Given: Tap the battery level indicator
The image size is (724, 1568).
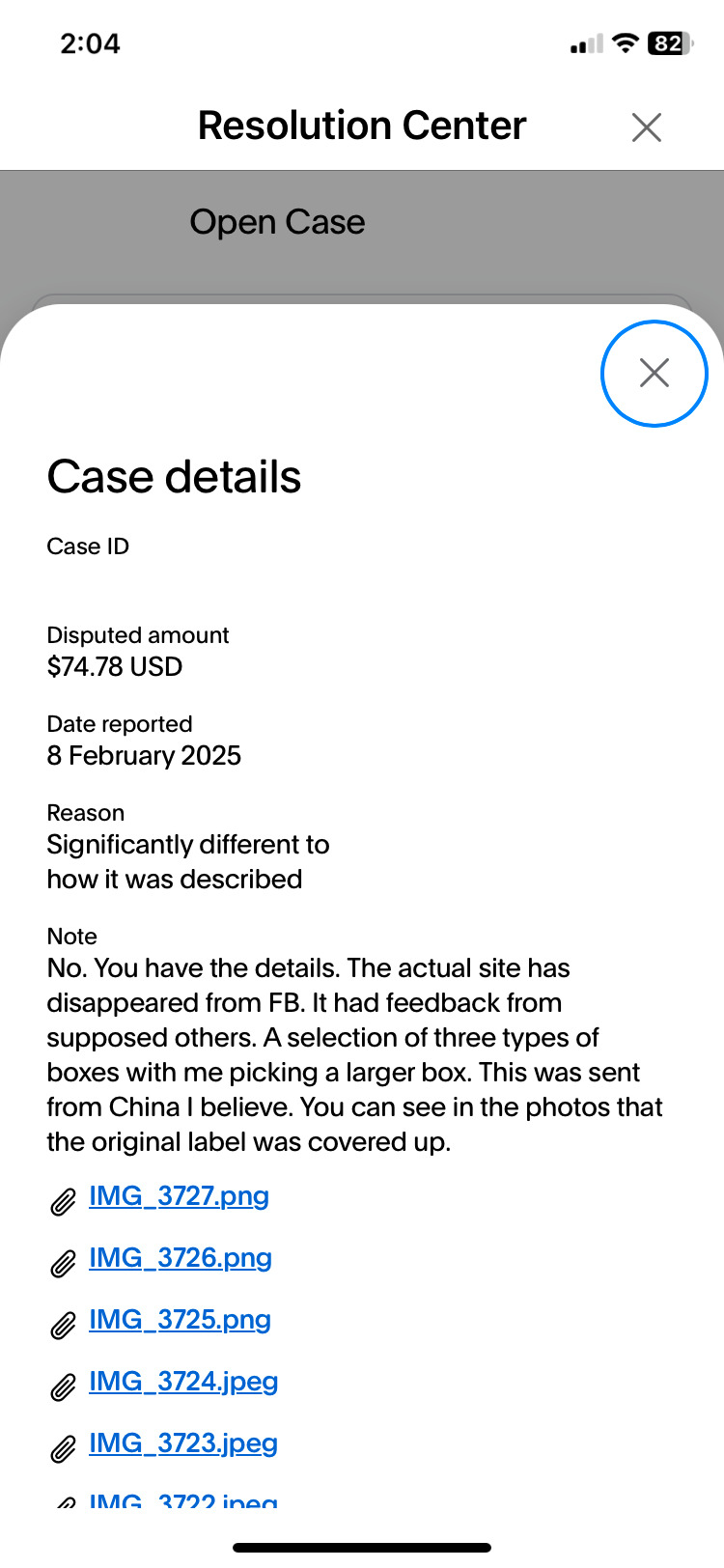Looking at the screenshot, I should pyautogui.click(x=670, y=43).
